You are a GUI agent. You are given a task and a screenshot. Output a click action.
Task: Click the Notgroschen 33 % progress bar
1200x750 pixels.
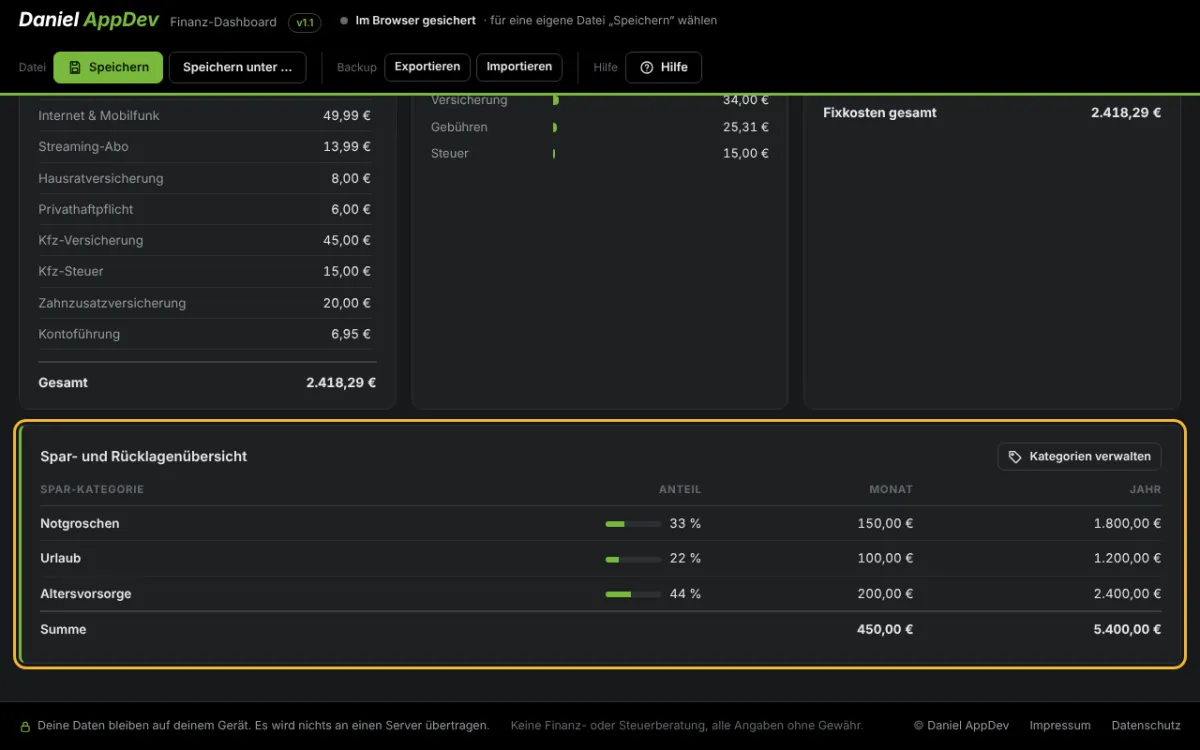pyautogui.click(x=633, y=524)
